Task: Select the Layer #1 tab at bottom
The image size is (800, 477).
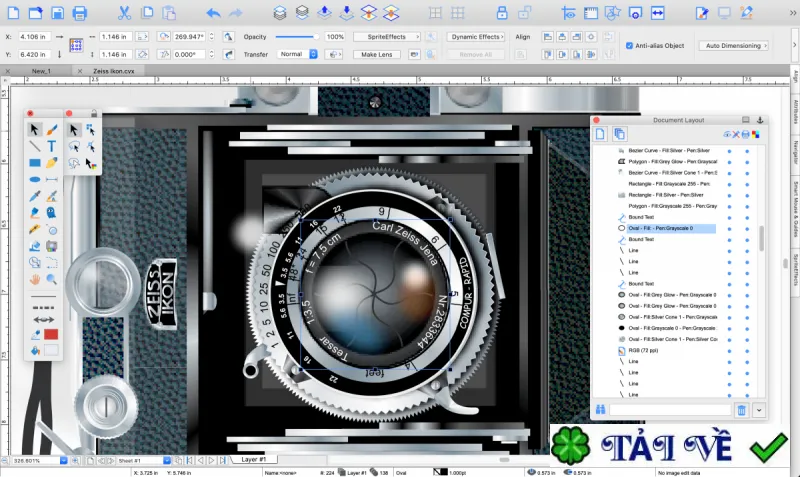Action: tap(254, 460)
